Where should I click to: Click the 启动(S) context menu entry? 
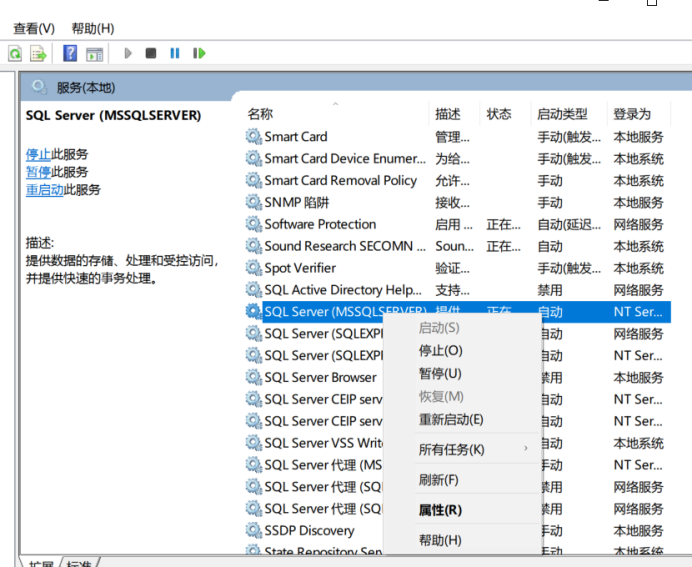pyautogui.click(x=439, y=328)
